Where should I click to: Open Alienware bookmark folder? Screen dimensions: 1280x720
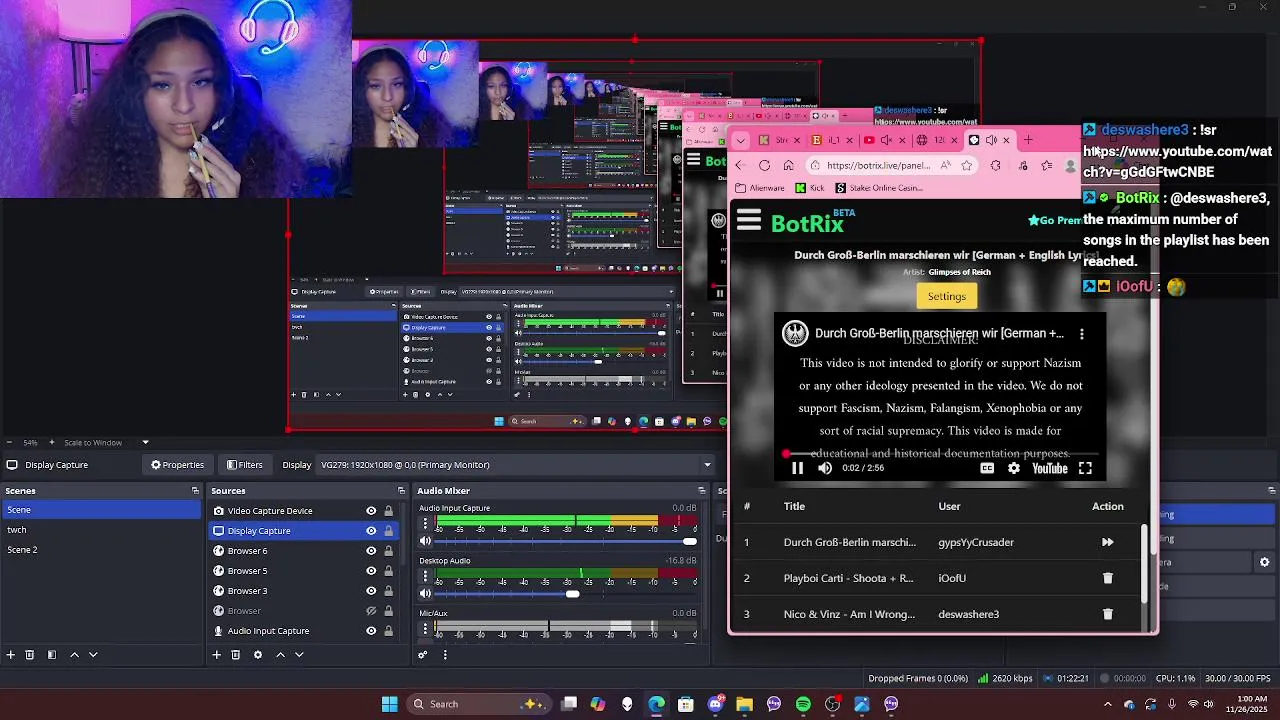pos(760,188)
